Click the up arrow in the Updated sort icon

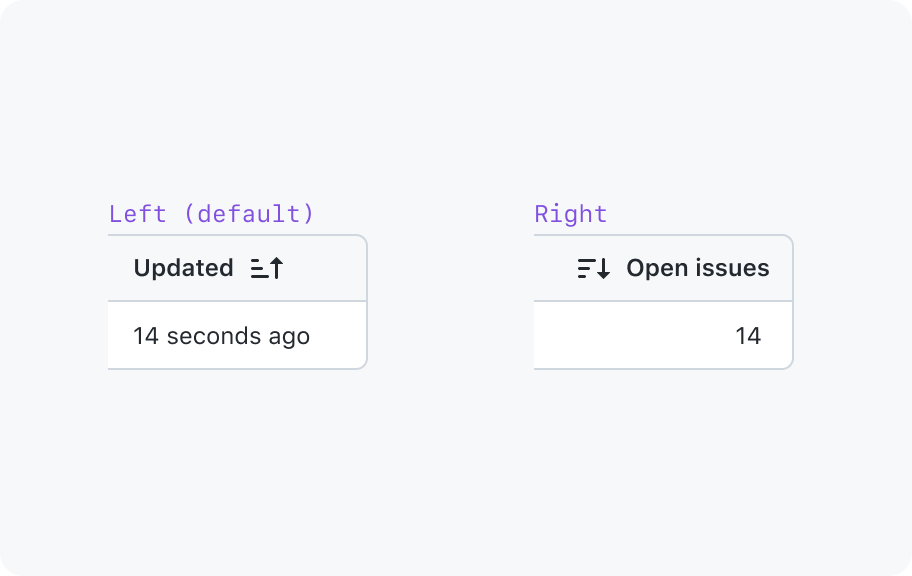coord(277,268)
